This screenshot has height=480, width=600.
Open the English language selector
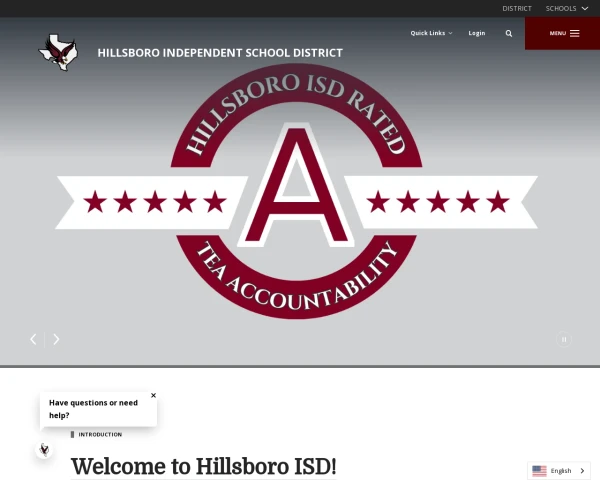[x=559, y=471]
